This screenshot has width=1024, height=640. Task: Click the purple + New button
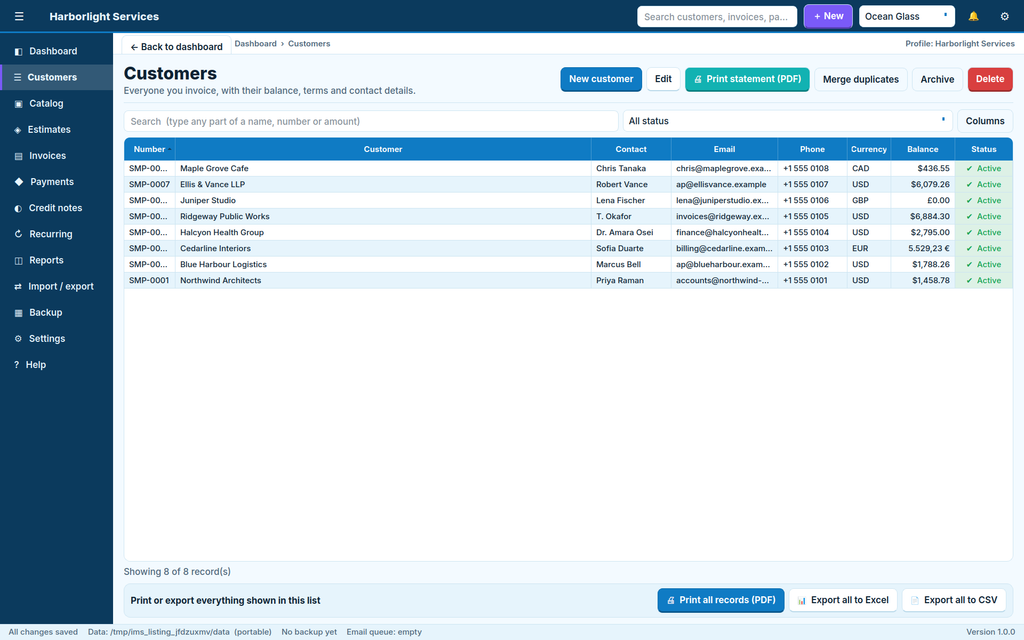point(828,16)
